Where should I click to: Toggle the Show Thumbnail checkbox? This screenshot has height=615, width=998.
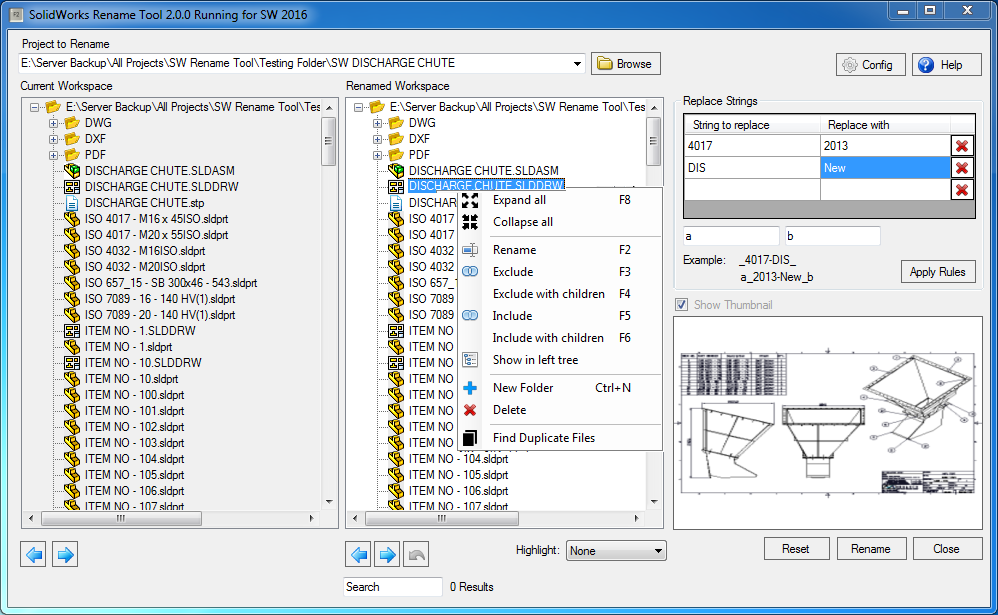(682, 305)
